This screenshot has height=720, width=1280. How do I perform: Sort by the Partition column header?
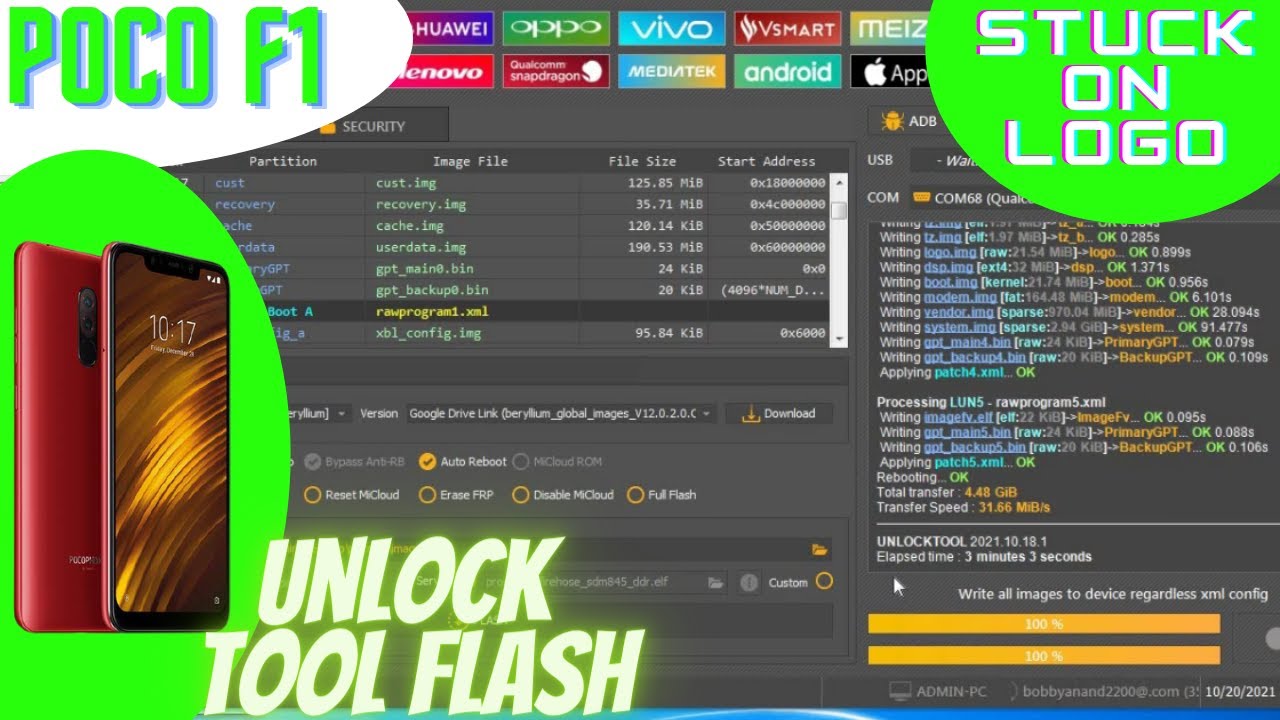283,161
